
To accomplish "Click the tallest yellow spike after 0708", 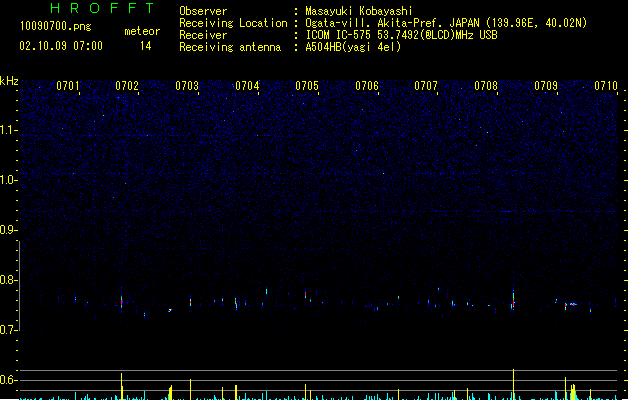I will (x=513, y=384).
